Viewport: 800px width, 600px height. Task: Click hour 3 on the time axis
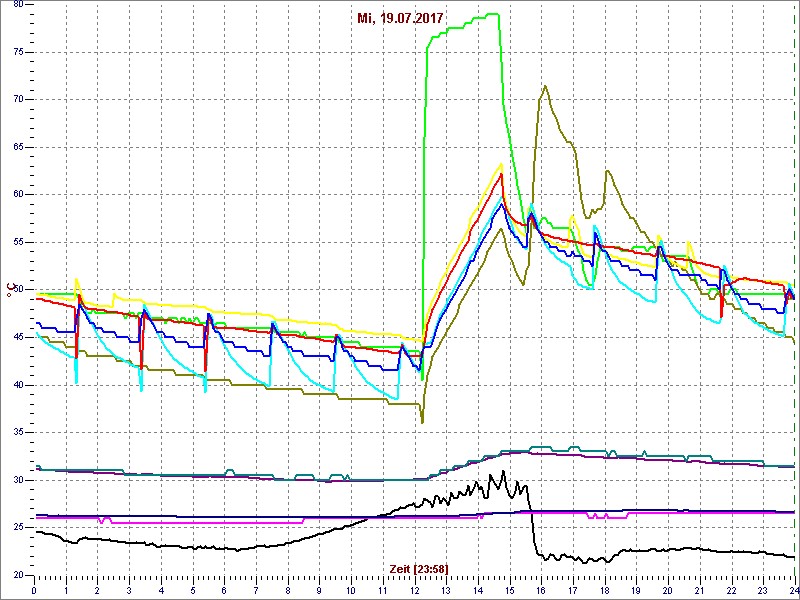click(x=129, y=590)
